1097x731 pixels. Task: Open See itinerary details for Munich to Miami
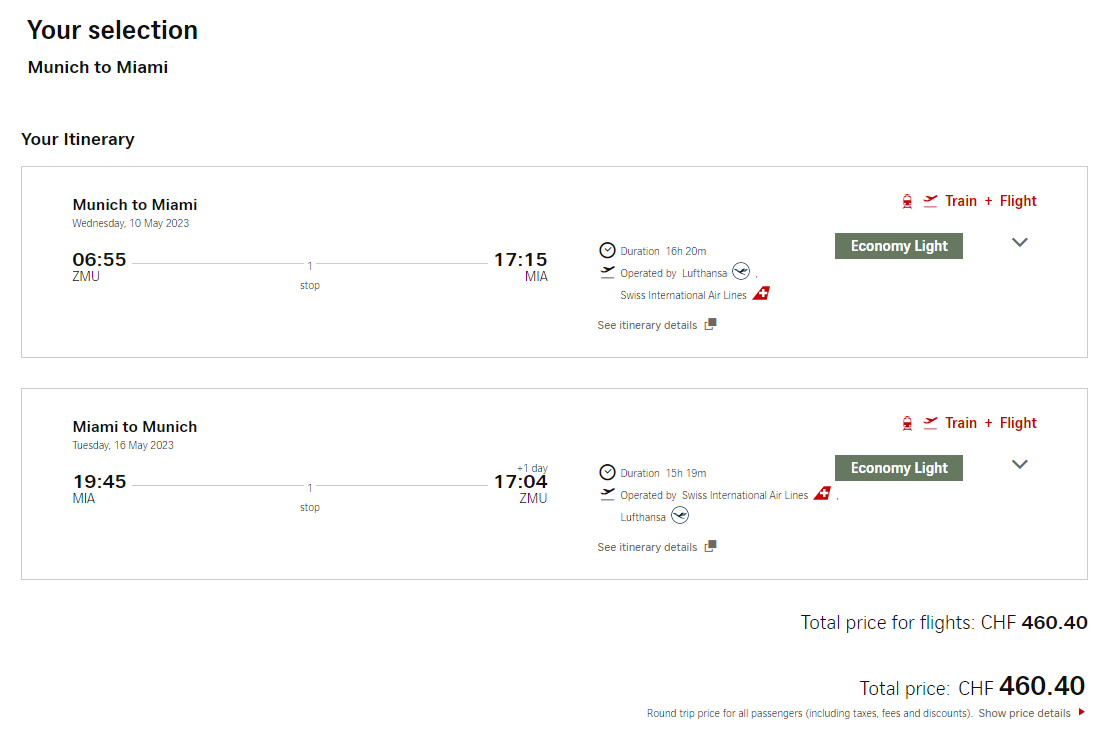647,325
